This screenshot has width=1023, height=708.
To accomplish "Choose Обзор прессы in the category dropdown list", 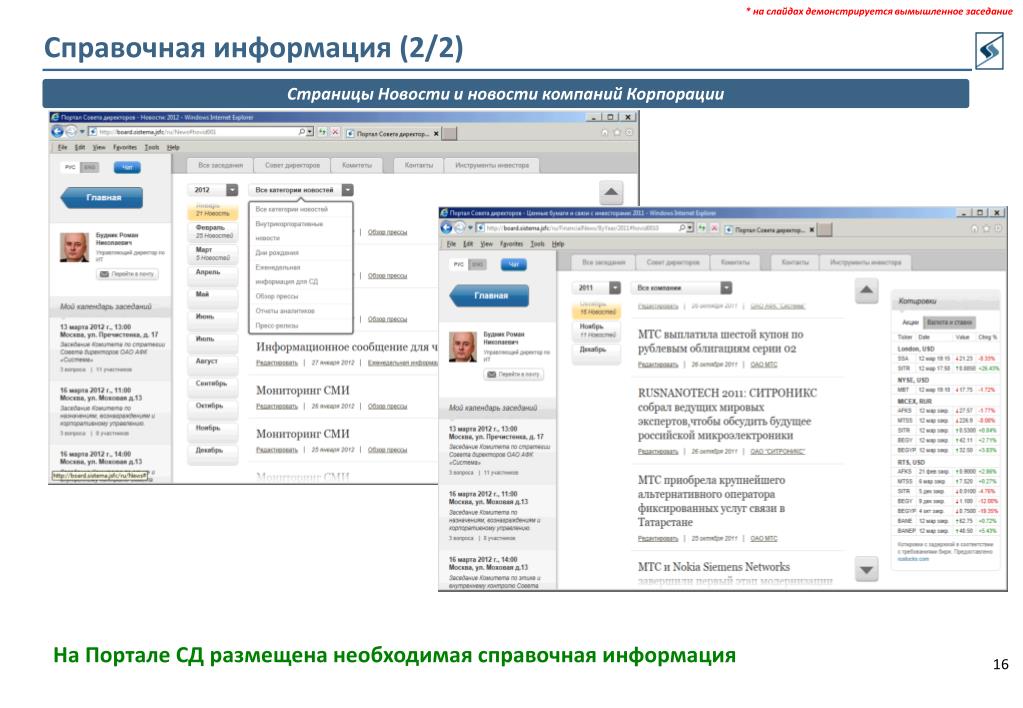I will click(x=277, y=296).
